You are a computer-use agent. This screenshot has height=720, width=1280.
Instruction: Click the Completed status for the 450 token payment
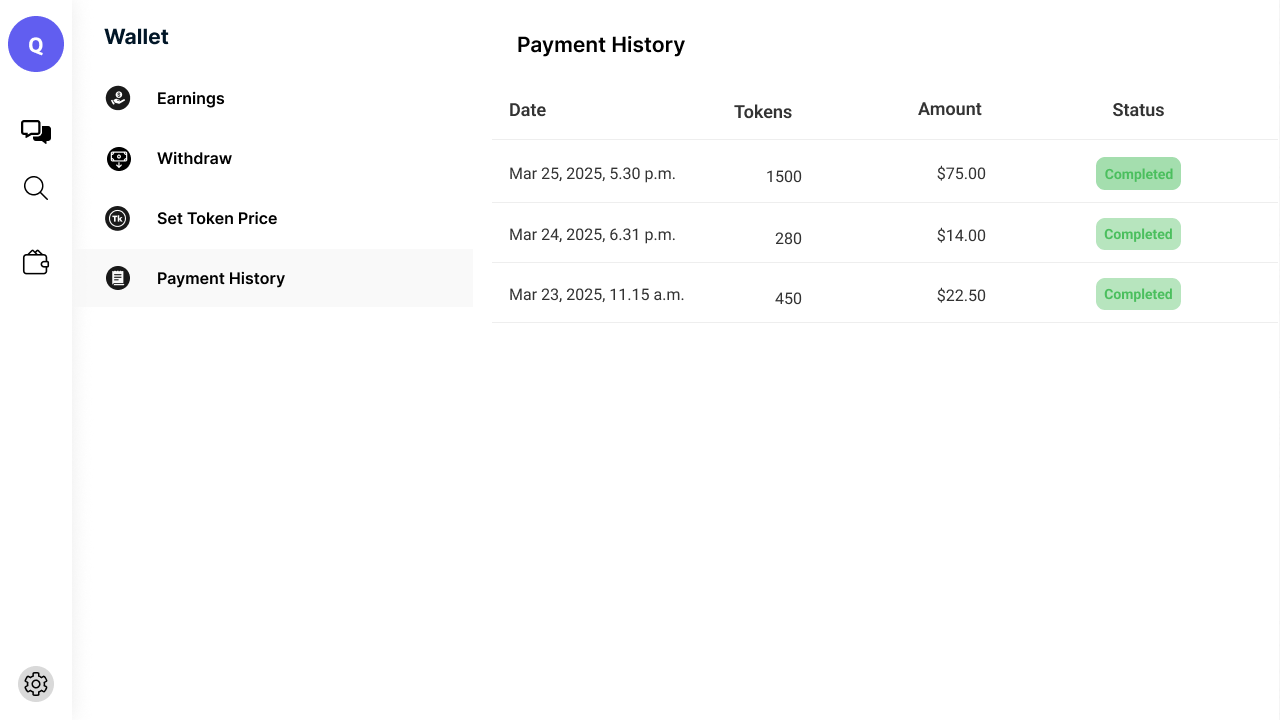tap(1138, 293)
